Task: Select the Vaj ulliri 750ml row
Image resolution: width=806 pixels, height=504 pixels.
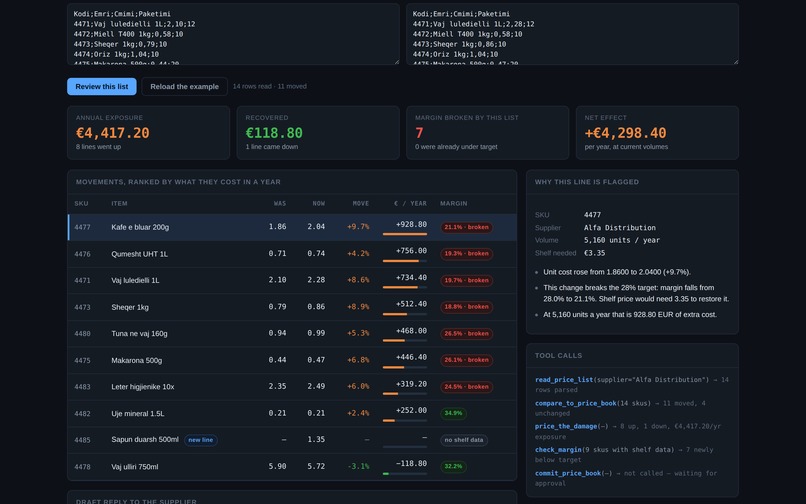Action: coord(292,467)
